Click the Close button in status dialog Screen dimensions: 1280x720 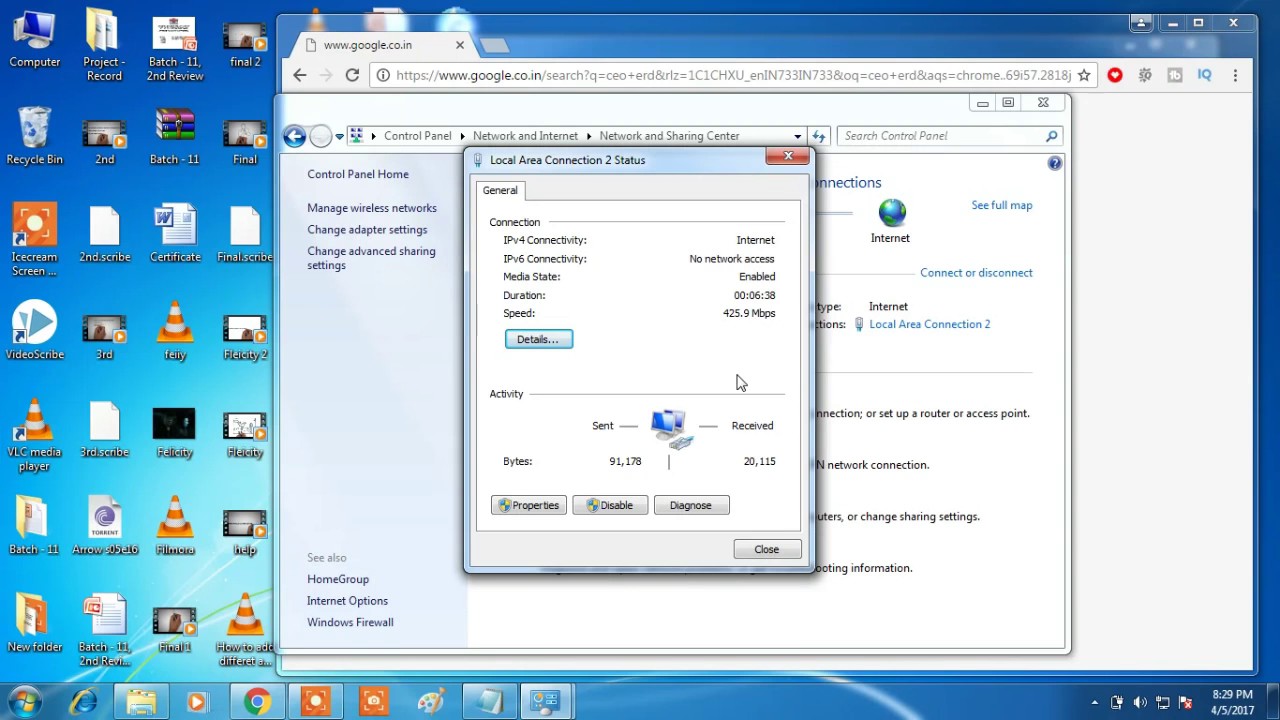[x=767, y=549]
